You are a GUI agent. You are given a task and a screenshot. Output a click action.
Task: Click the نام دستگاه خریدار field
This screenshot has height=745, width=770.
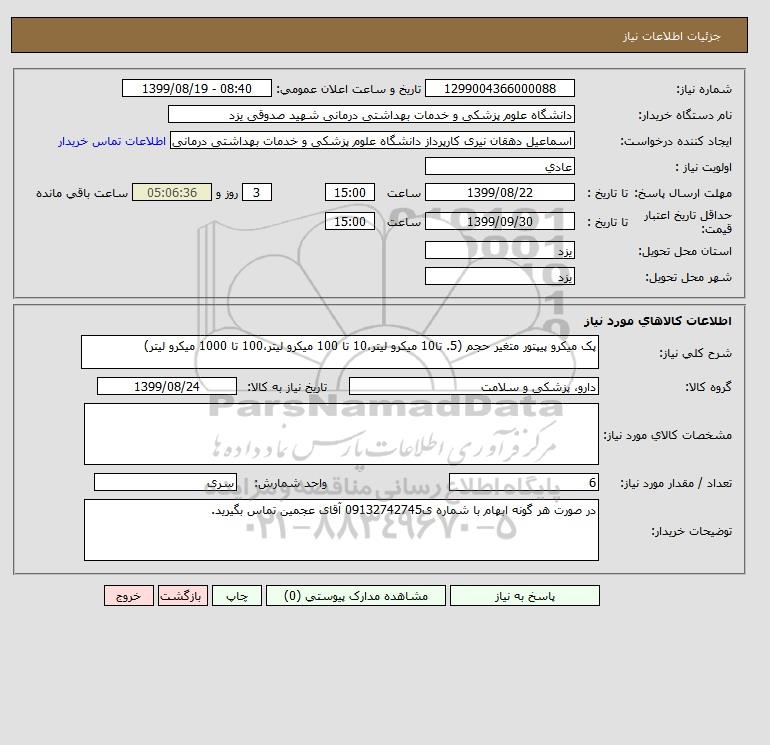click(x=371, y=114)
